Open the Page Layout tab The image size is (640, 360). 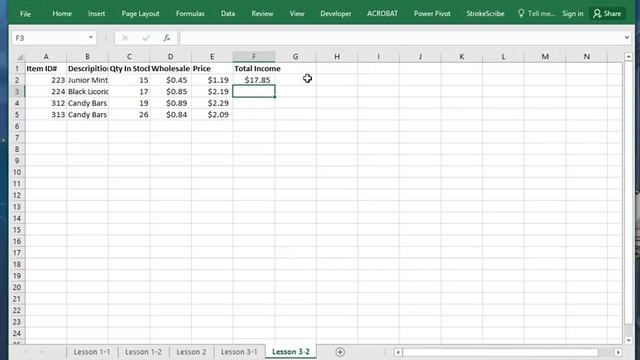coord(140,13)
